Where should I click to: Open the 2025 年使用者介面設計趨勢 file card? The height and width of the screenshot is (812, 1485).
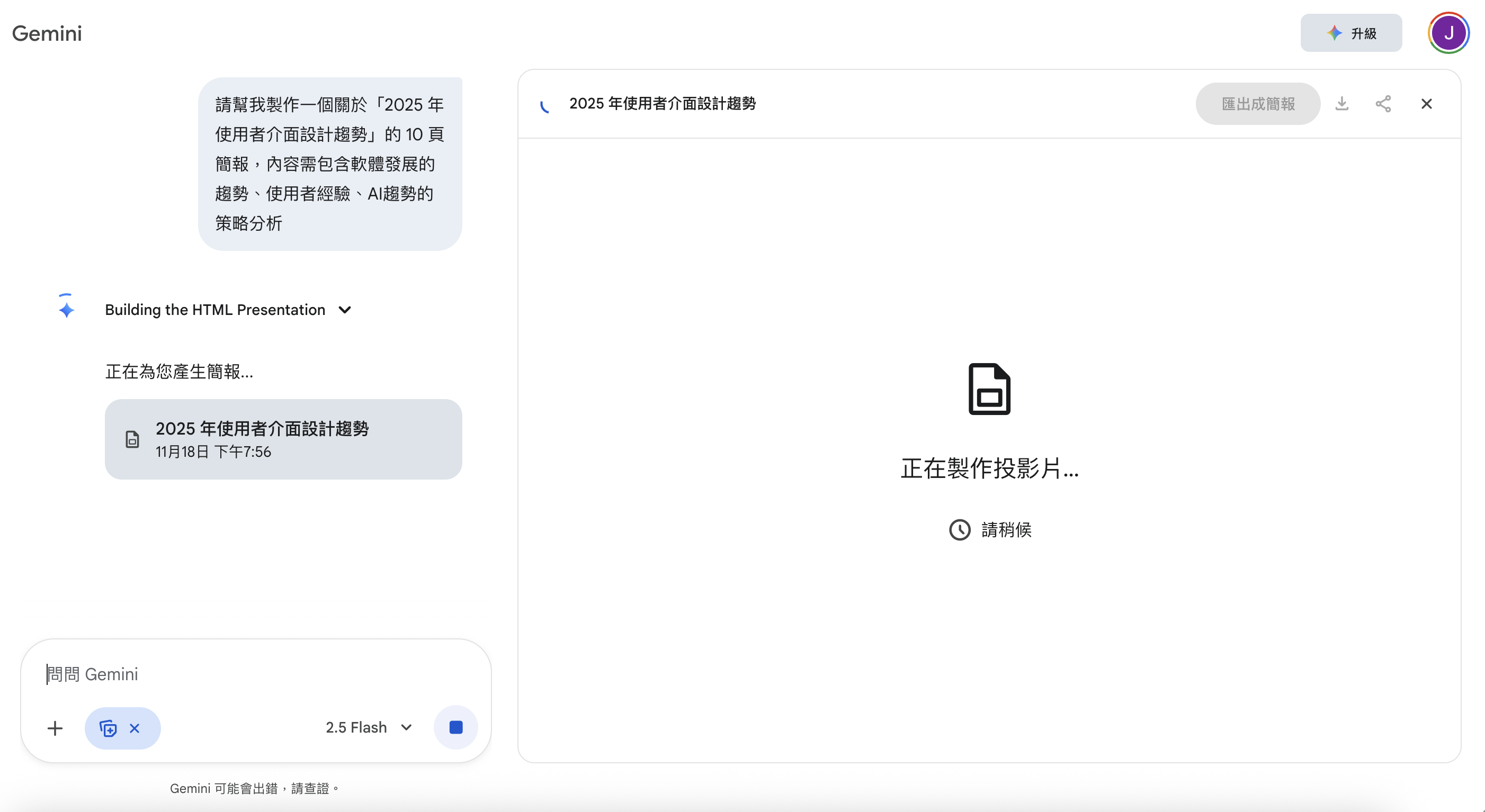coord(283,439)
